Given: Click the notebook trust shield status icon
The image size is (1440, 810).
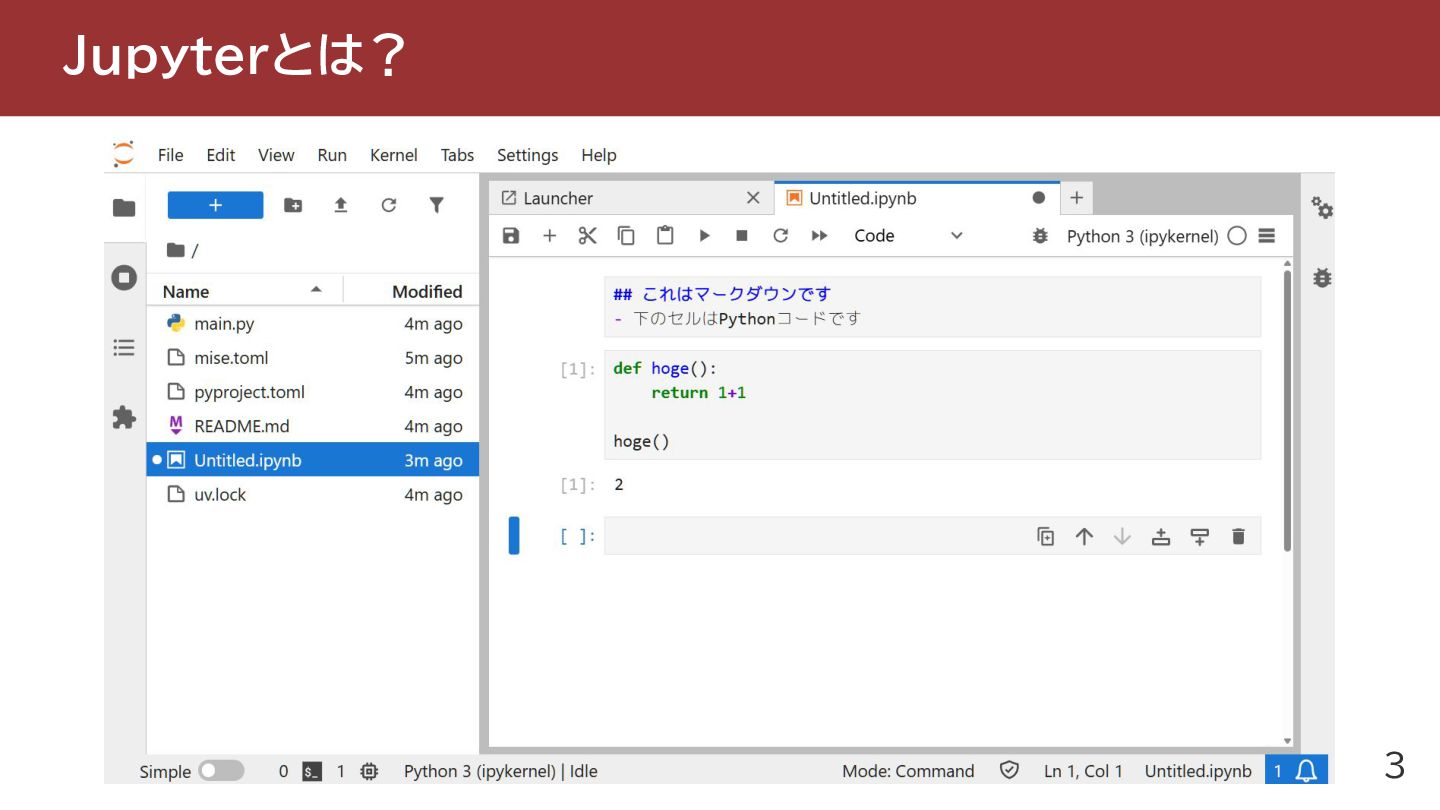Looking at the screenshot, I should (1009, 770).
